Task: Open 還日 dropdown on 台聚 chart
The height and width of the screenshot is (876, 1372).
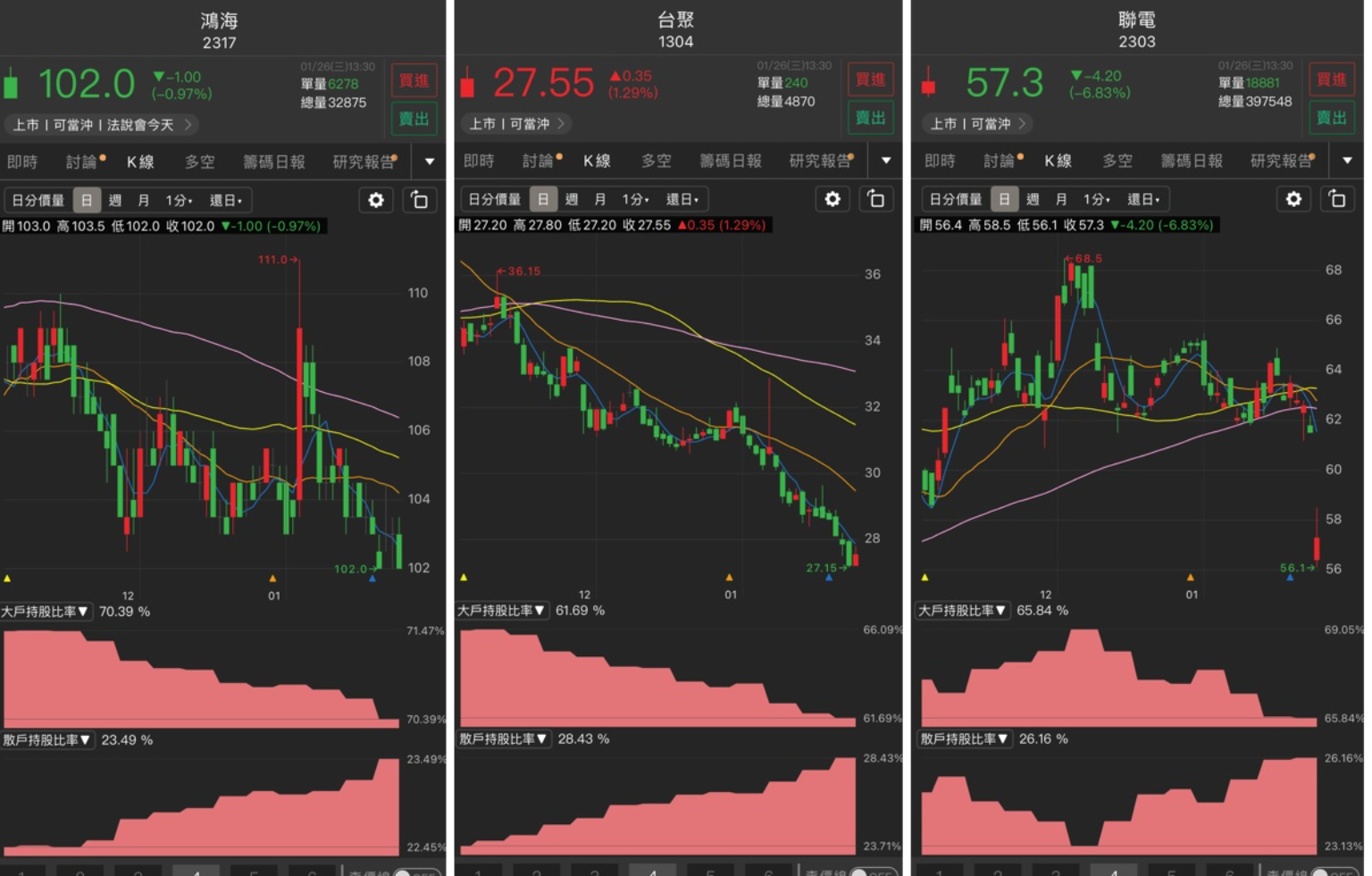Action: point(682,199)
